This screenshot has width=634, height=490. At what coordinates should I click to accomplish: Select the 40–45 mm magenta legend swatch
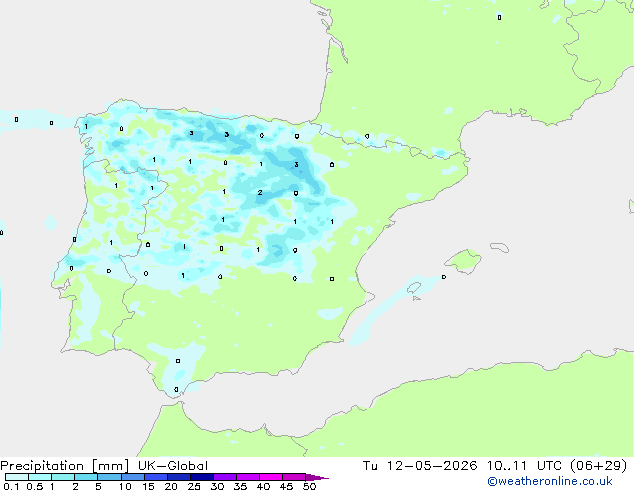[x=271, y=477]
